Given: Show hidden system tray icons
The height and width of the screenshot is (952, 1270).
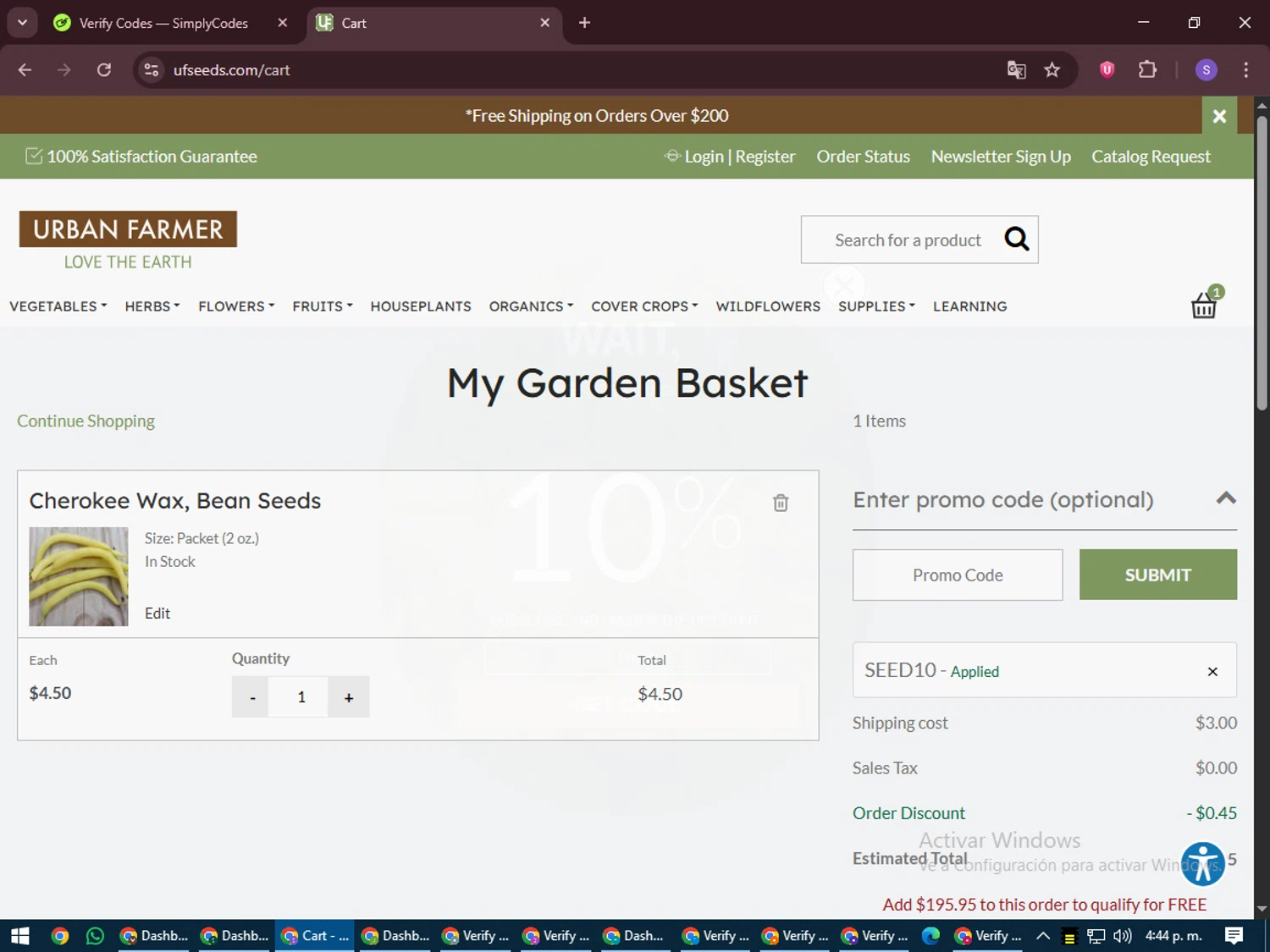Looking at the screenshot, I should coord(1043,936).
